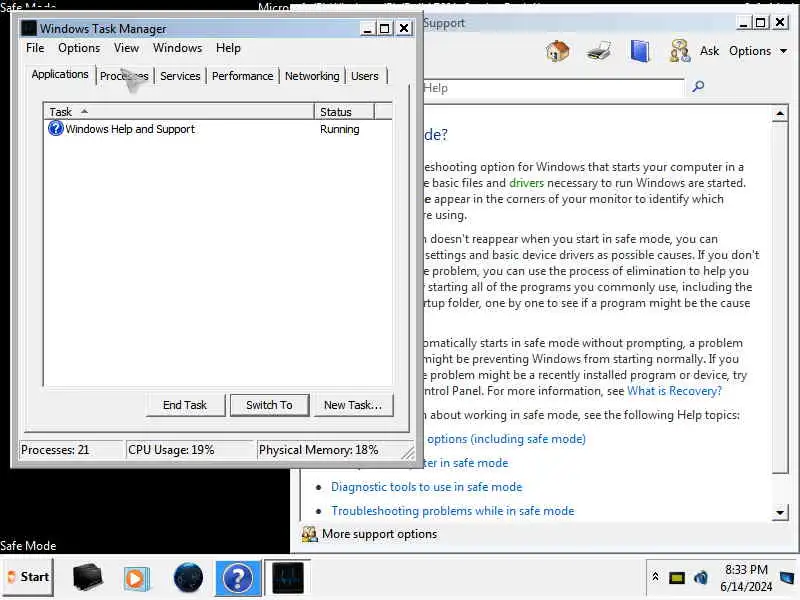This screenshot has width=800, height=600.
Task: Open 'Troubleshooting problems while in safe mode' link
Action: [x=453, y=511]
